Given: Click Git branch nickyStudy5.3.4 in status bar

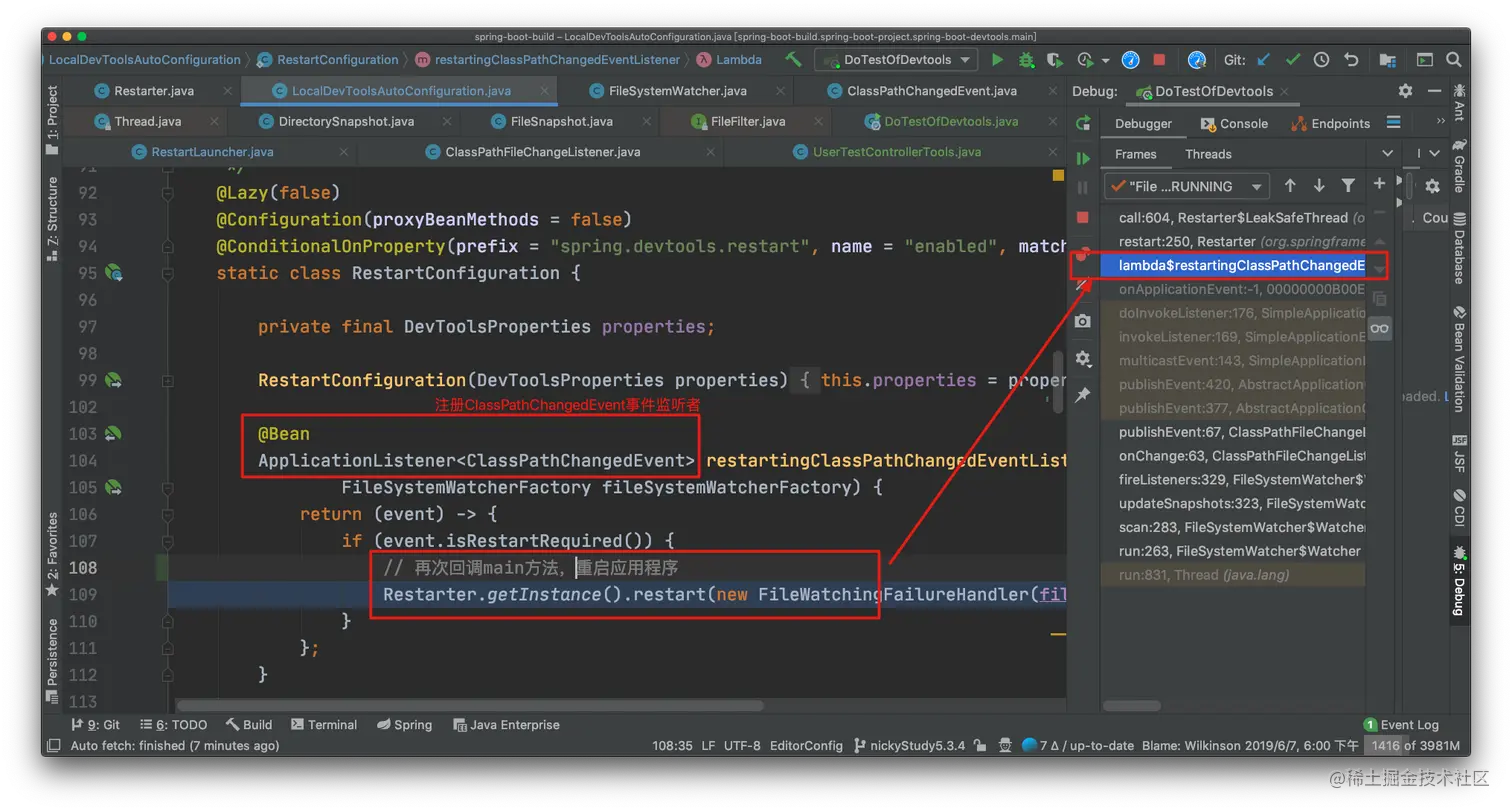Looking at the screenshot, I should click(x=909, y=746).
